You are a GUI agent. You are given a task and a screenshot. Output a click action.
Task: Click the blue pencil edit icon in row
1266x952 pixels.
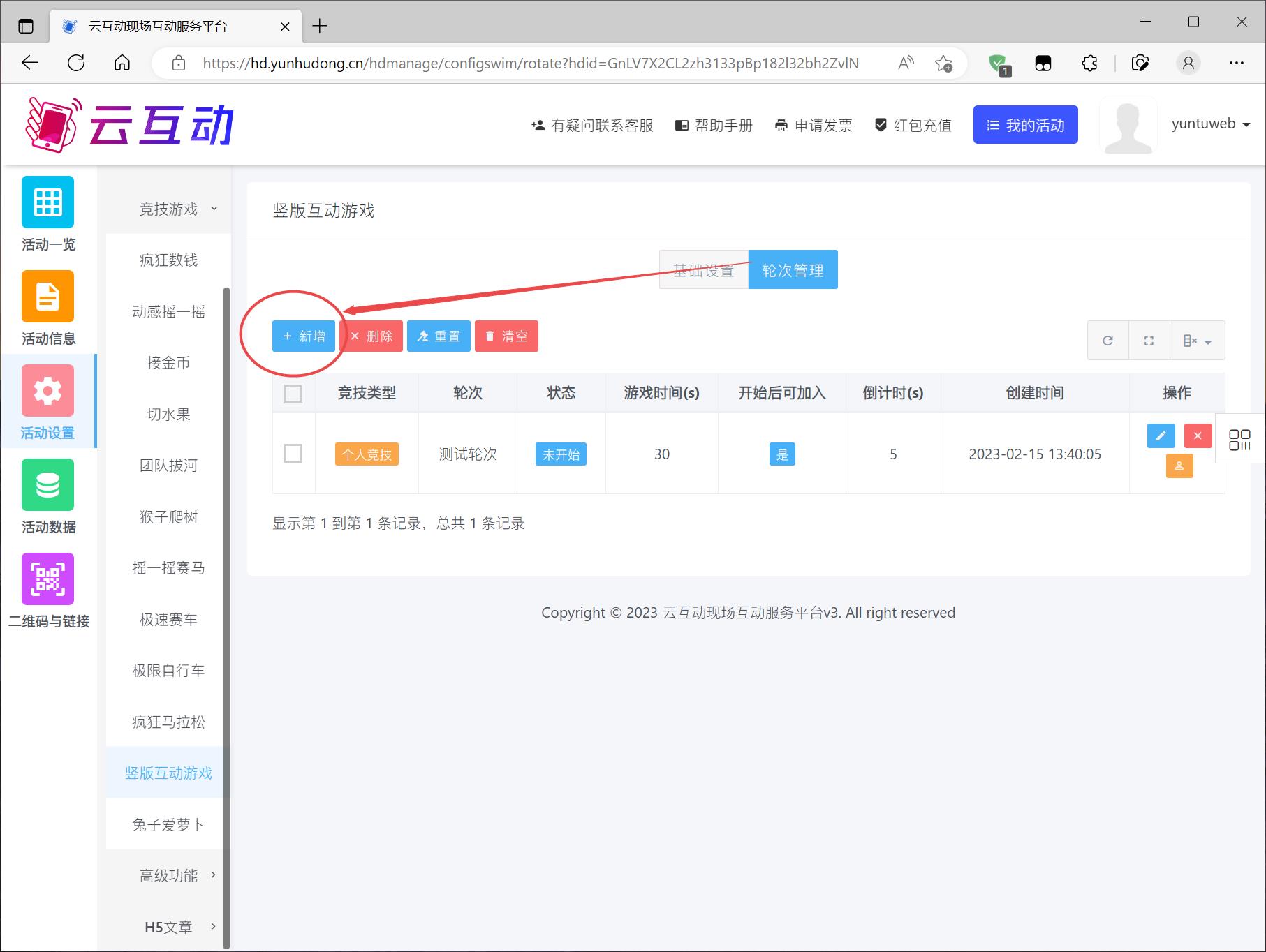1161,436
